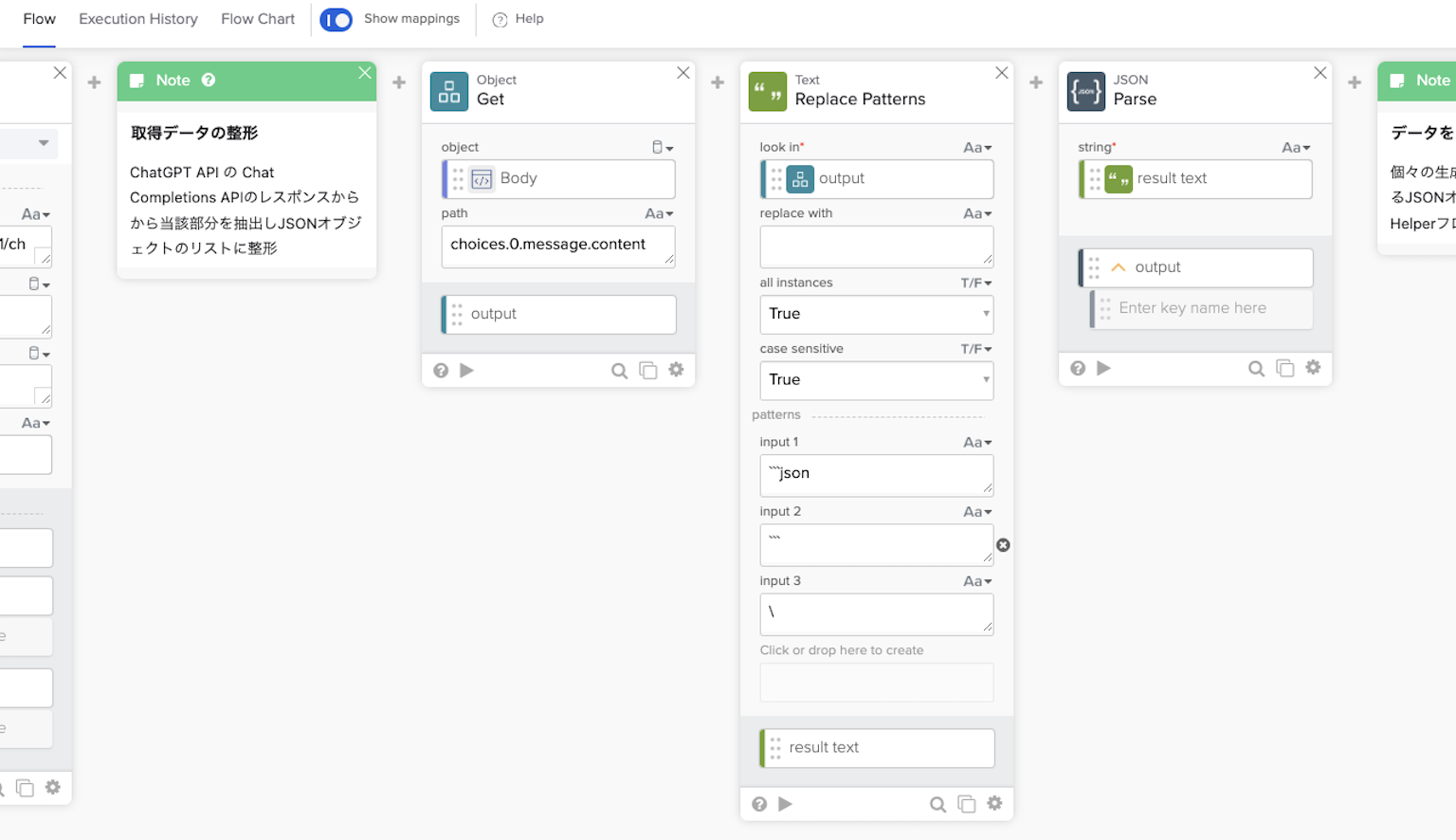The width and height of the screenshot is (1456, 840).
Task: Toggle the Show mappings switch
Action: (336, 20)
